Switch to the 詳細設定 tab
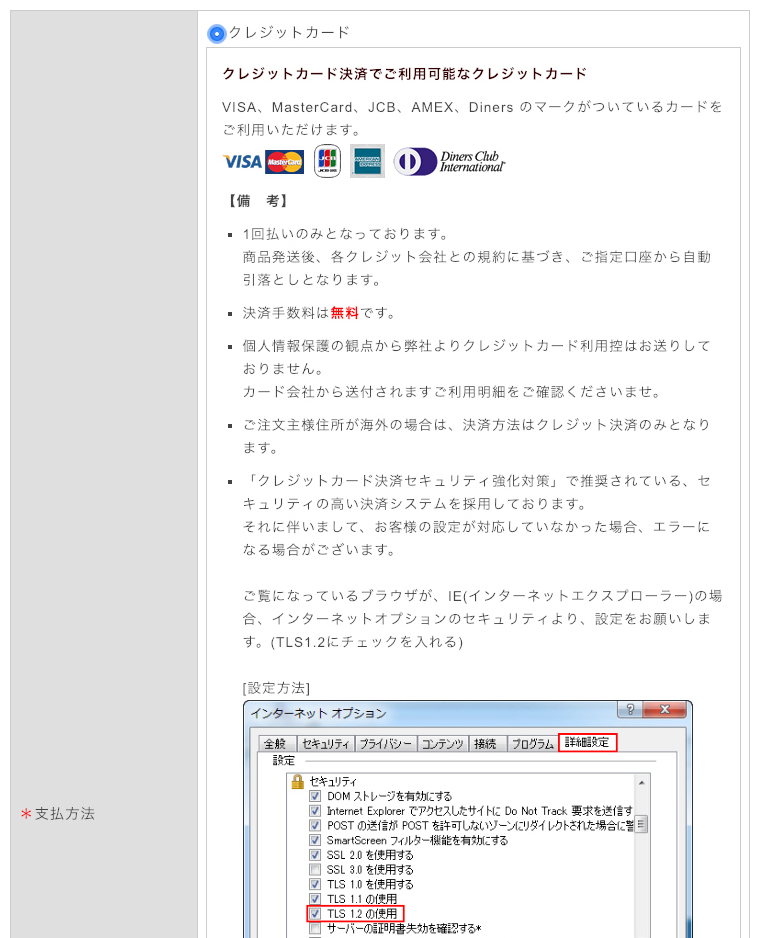 (587, 742)
